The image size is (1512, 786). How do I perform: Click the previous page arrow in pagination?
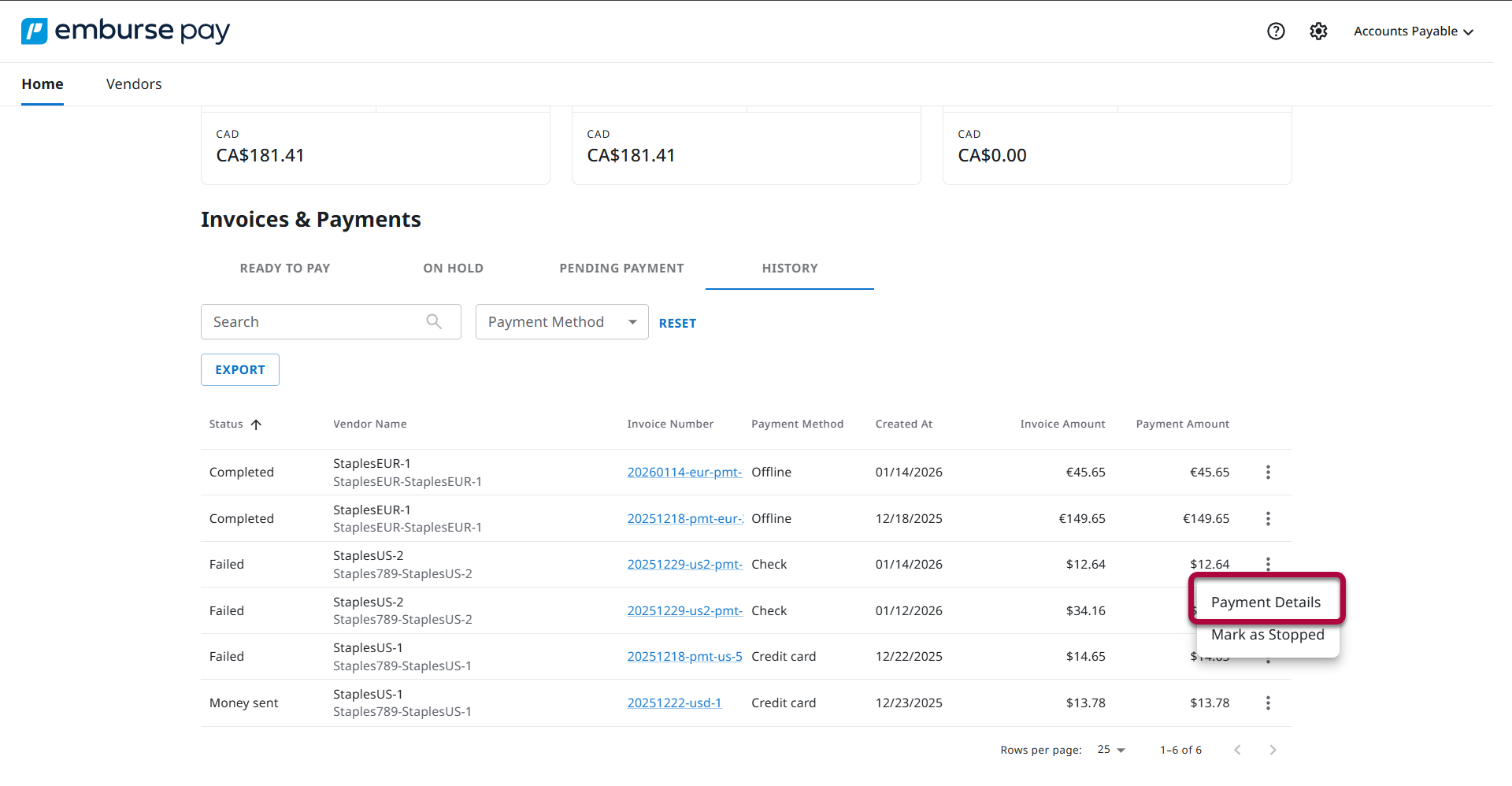(1238, 750)
